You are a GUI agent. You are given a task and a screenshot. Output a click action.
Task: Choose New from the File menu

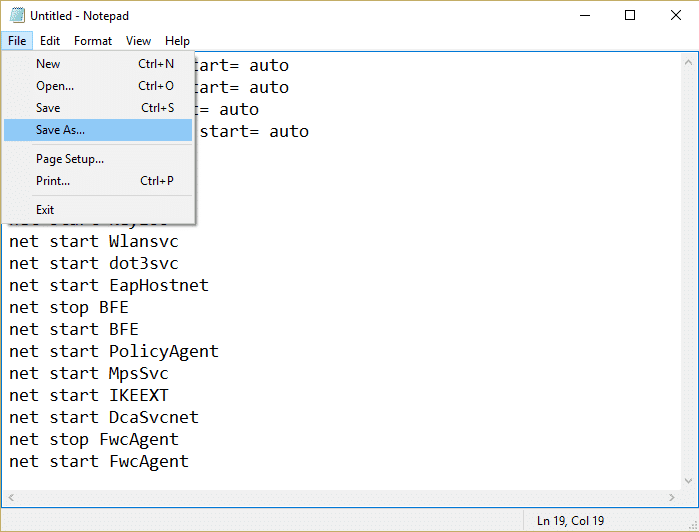click(48, 64)
